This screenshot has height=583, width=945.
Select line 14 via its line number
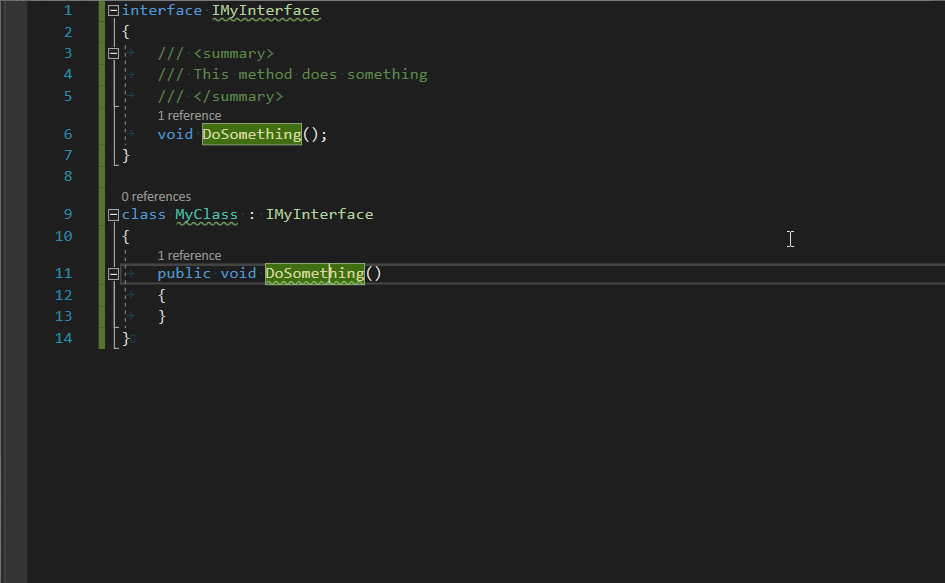pyautogui.click(x=63, y=338)
